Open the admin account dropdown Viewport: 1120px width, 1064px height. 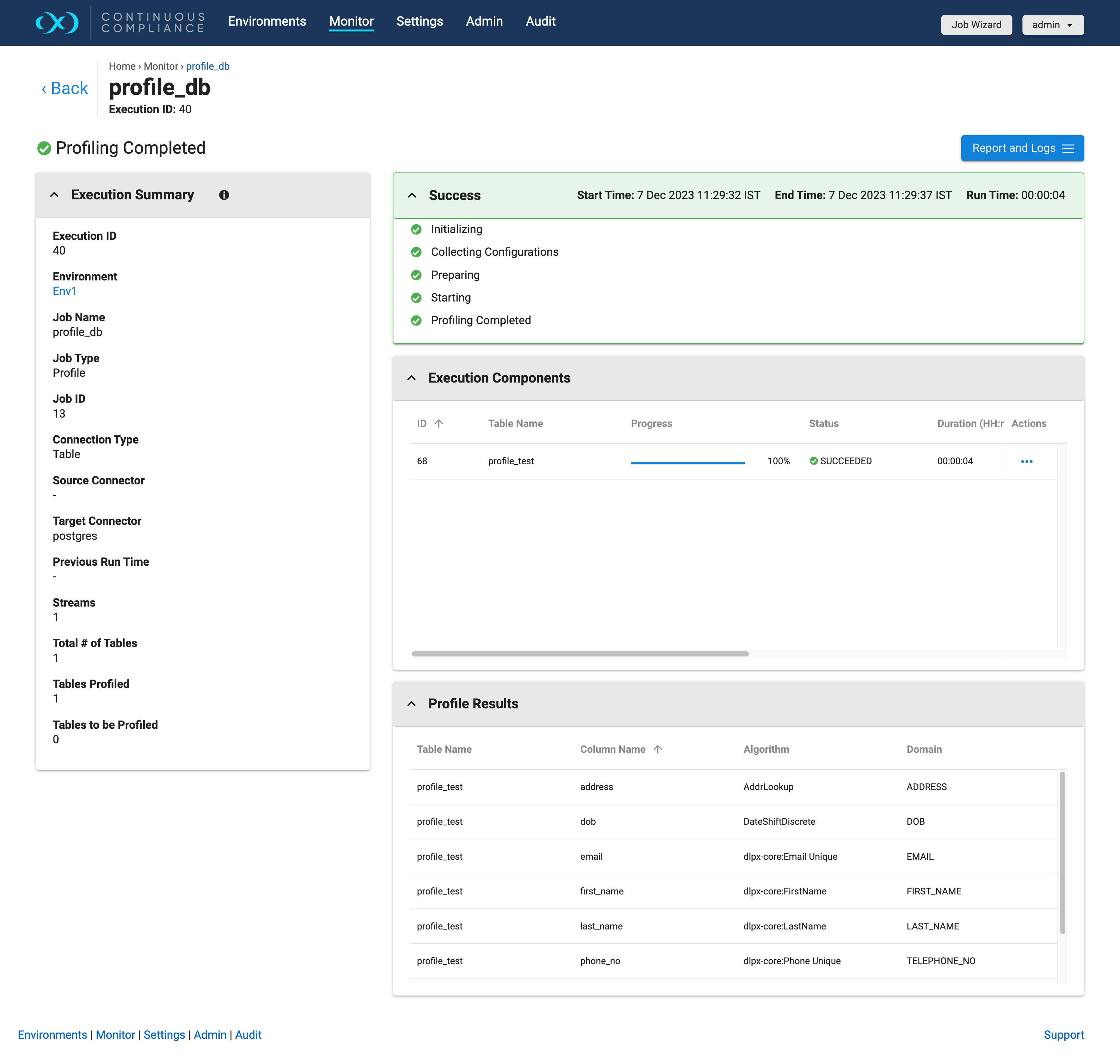pos(1053,24)
